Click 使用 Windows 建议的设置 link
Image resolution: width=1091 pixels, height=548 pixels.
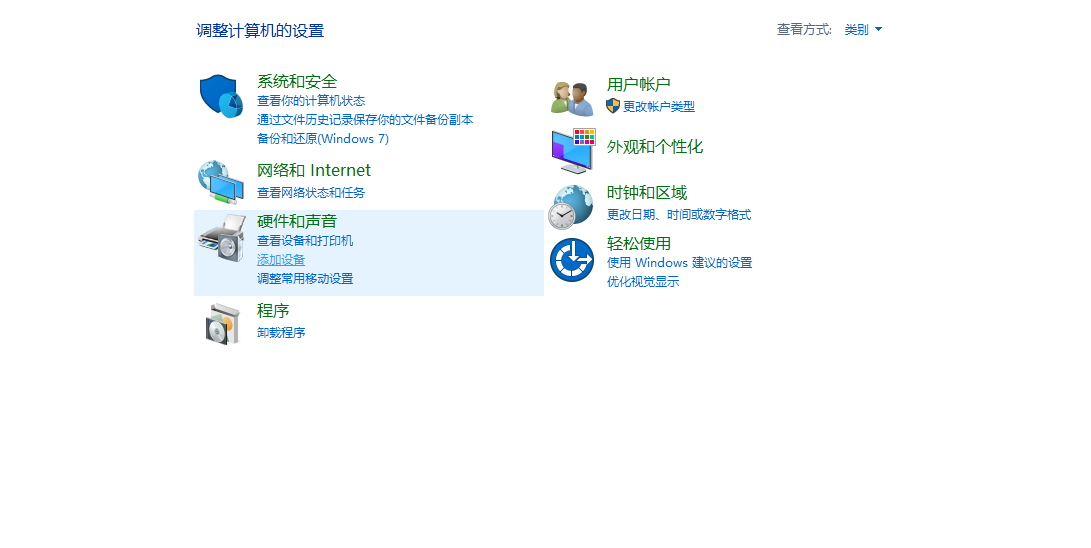[x=680, y=263]
